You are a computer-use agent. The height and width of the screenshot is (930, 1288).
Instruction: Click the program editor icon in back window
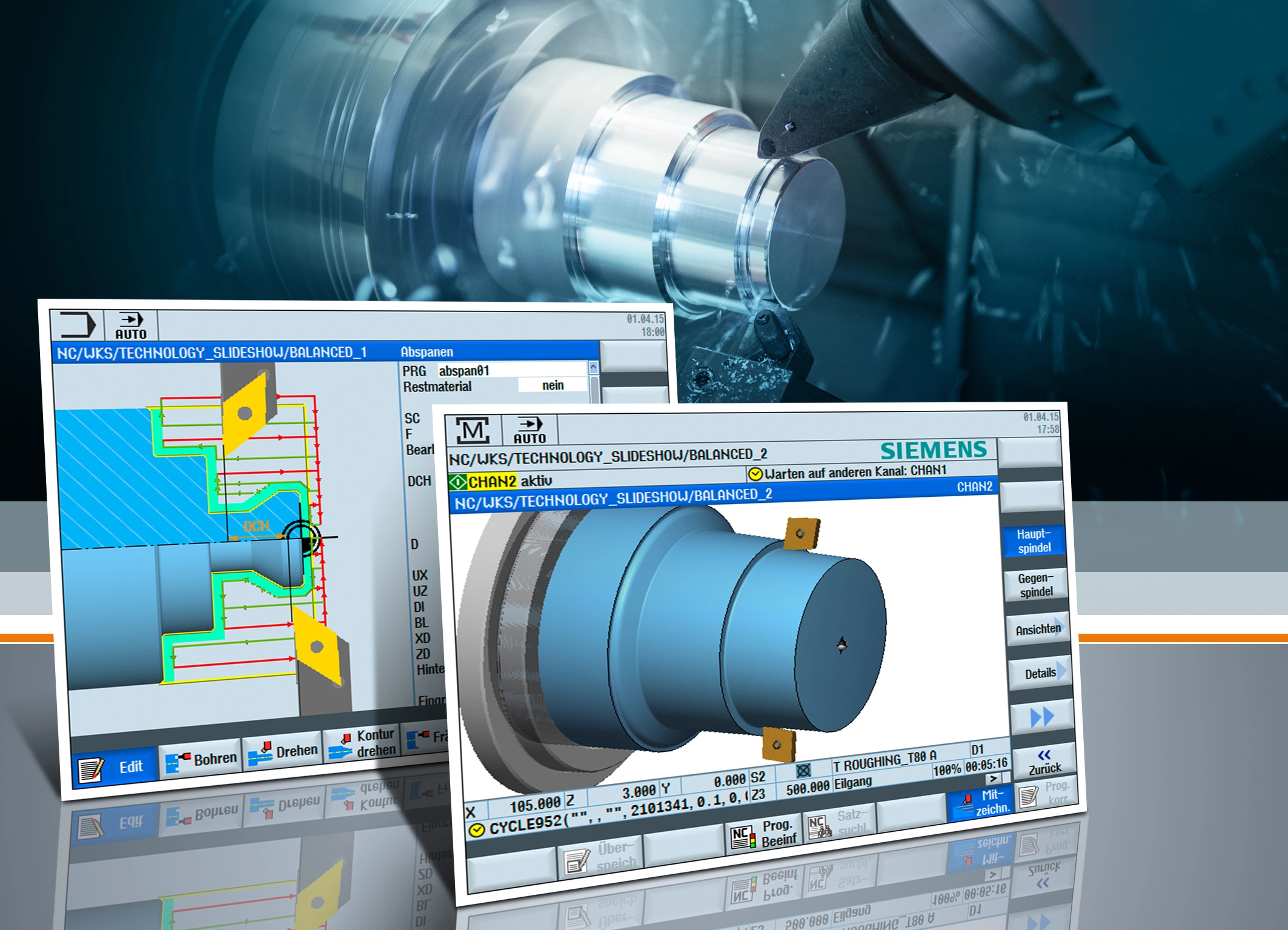(77, 325)
